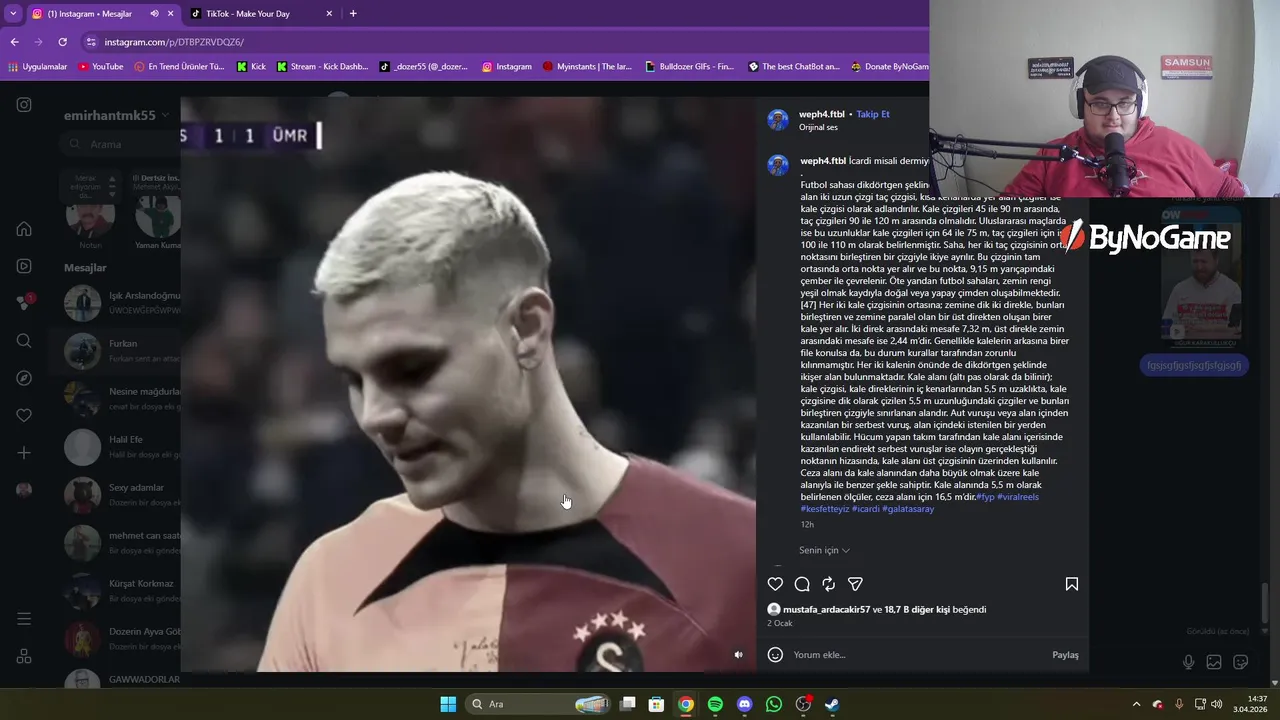Click the Instagram logo in the sidebar
Viewport: 1280px width, 720px height.
point(24,105)
